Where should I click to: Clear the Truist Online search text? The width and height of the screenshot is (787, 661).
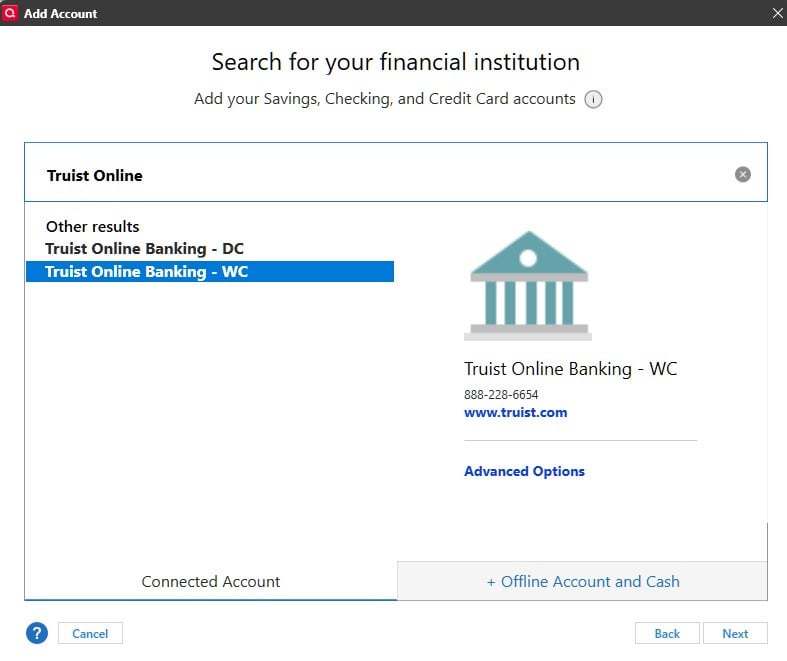coord(742,174)
